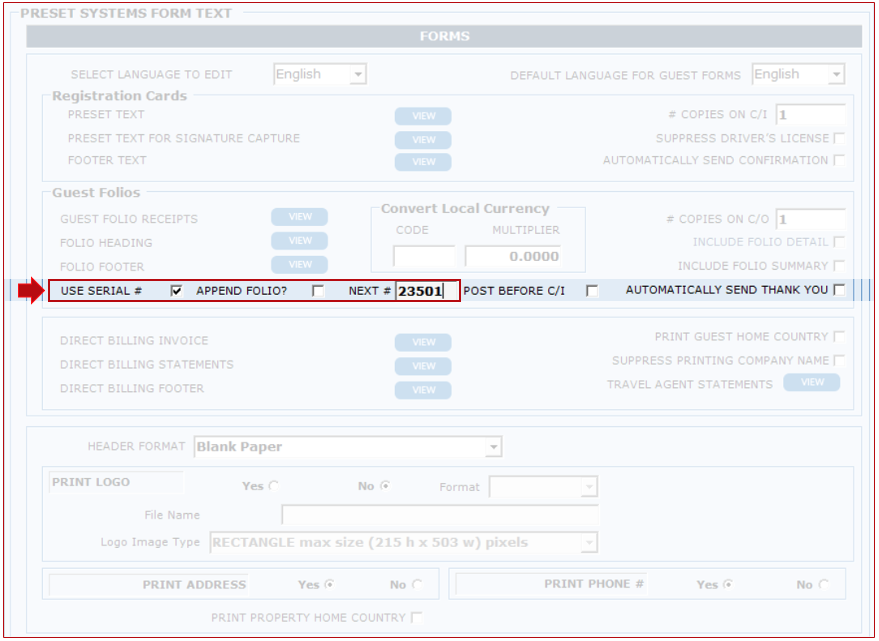The image size is (879, 641).
Task: Open VIEW for registration FOOTER TEXT
Action: [x=423, y=162]
